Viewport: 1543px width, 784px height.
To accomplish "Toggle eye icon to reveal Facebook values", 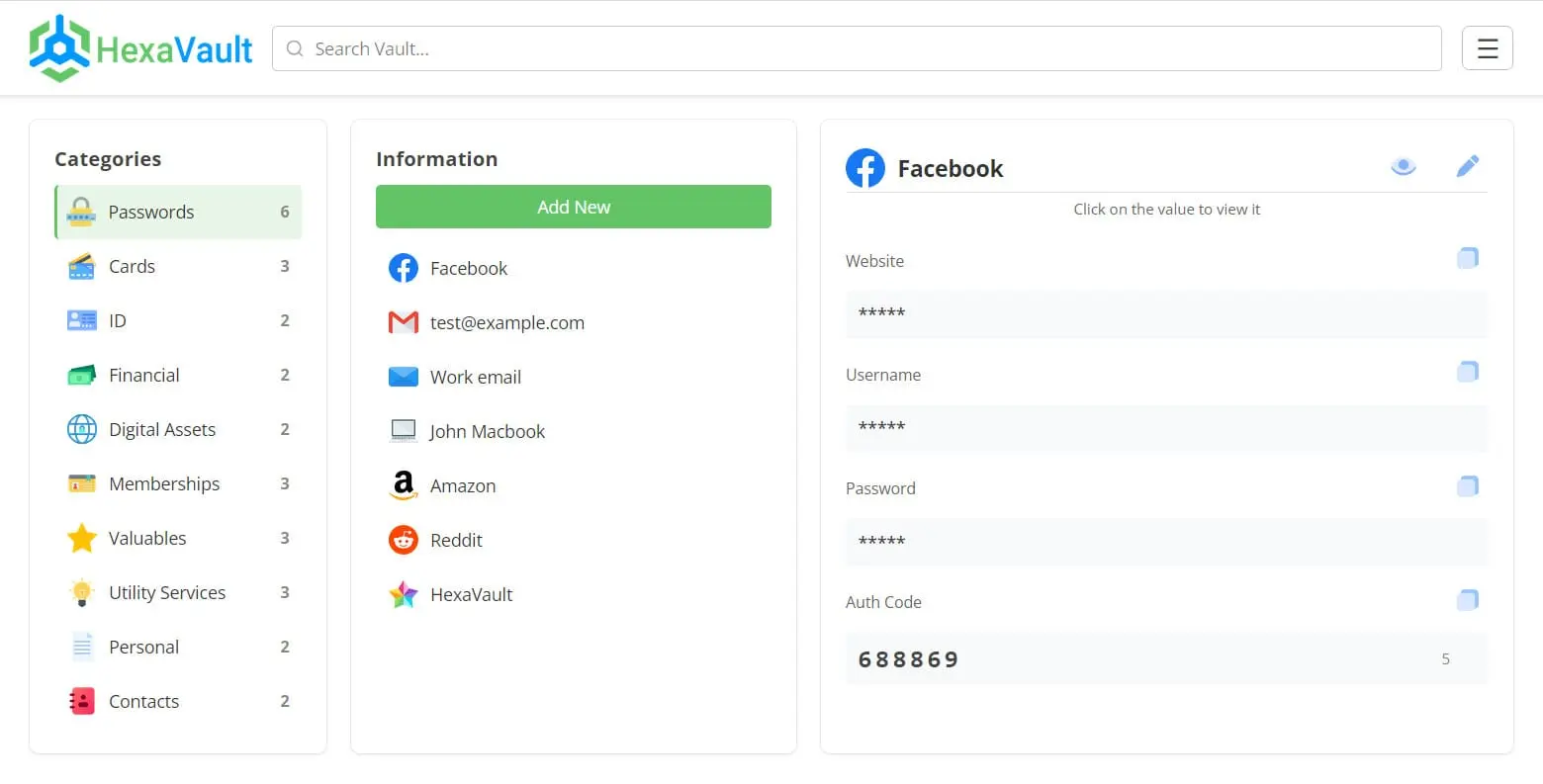I will pyautogui.click(x=1403, y=166).
